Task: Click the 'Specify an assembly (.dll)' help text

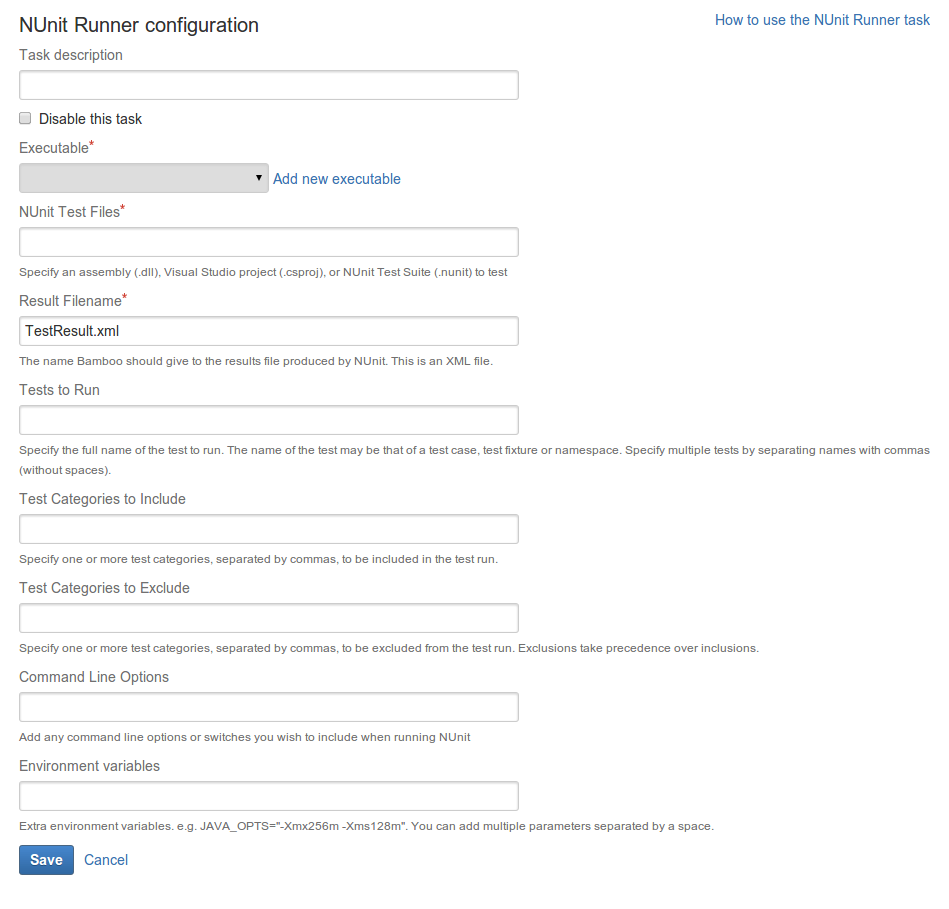Action: (x=263, y=272)
